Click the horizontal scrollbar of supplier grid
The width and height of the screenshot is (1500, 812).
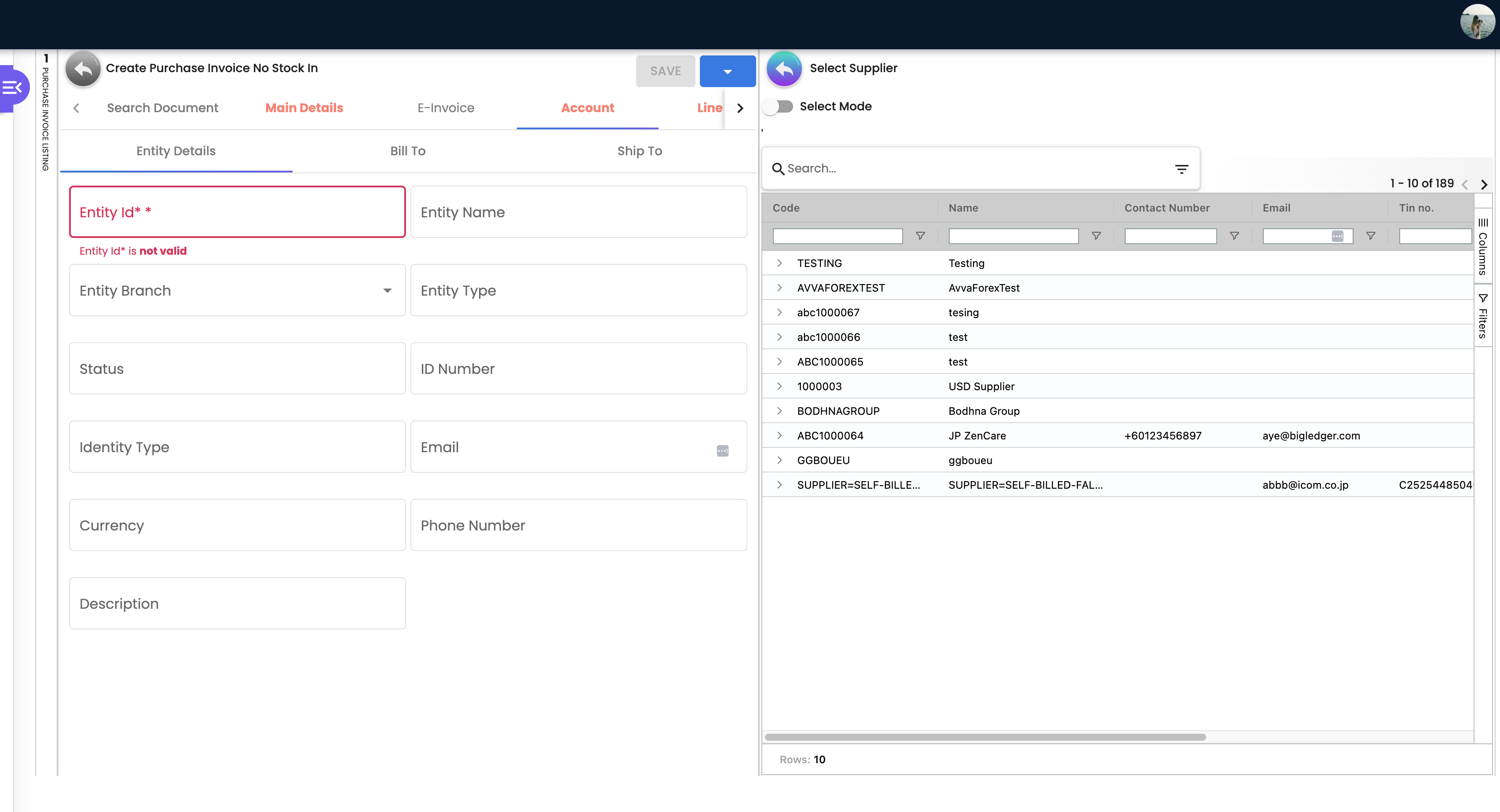[984, 737]
